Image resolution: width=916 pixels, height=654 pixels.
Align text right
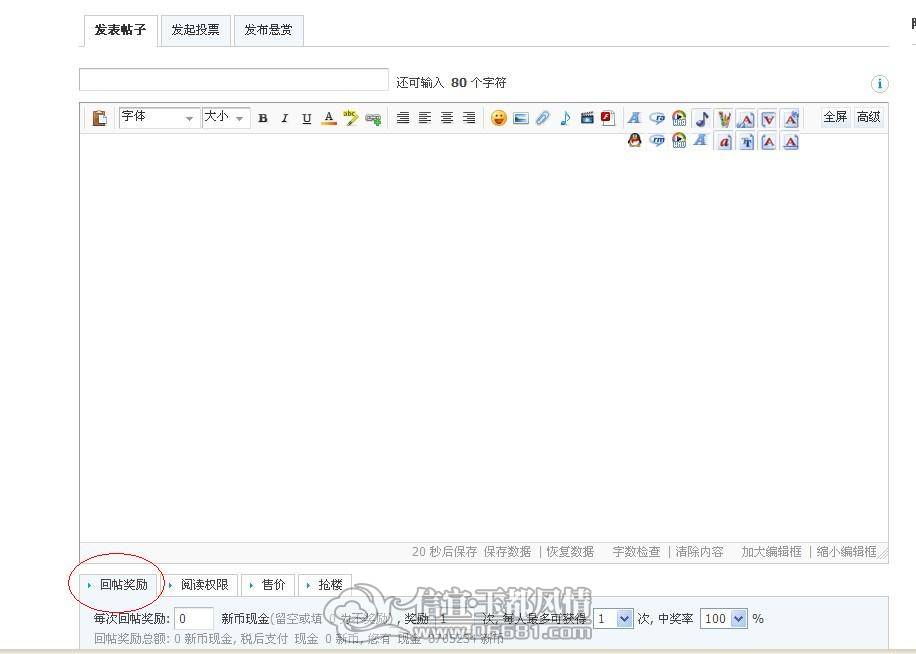pyautogui.click(x=469, y=118)
